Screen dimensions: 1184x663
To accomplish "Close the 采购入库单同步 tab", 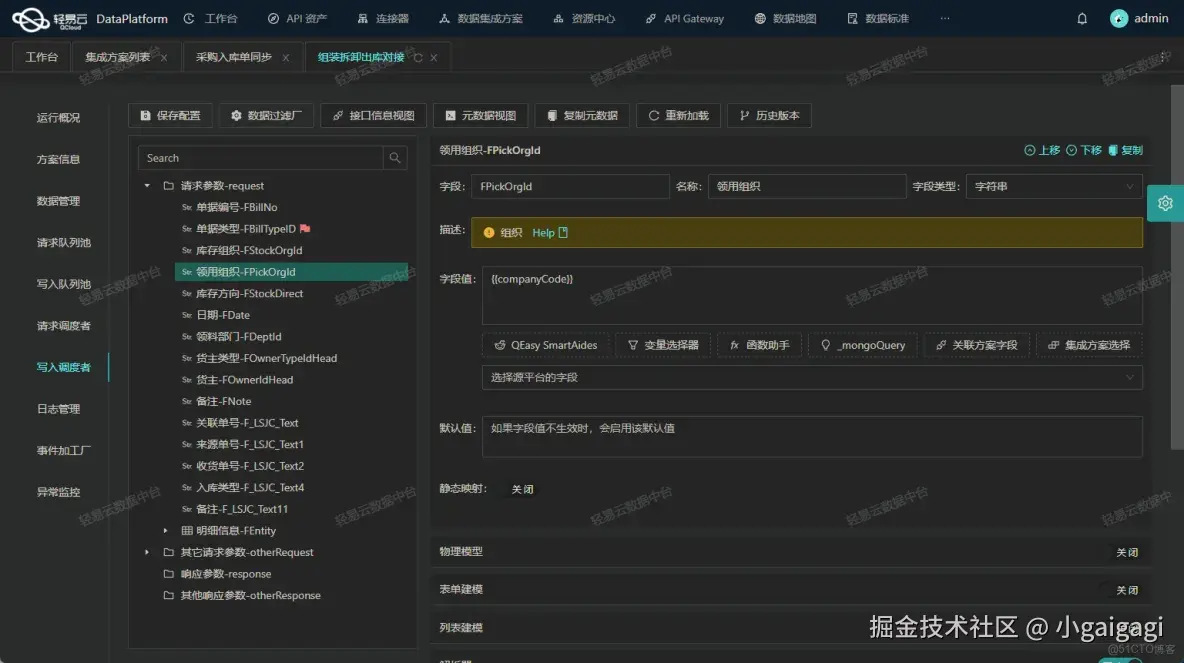I will click(285, 57).
